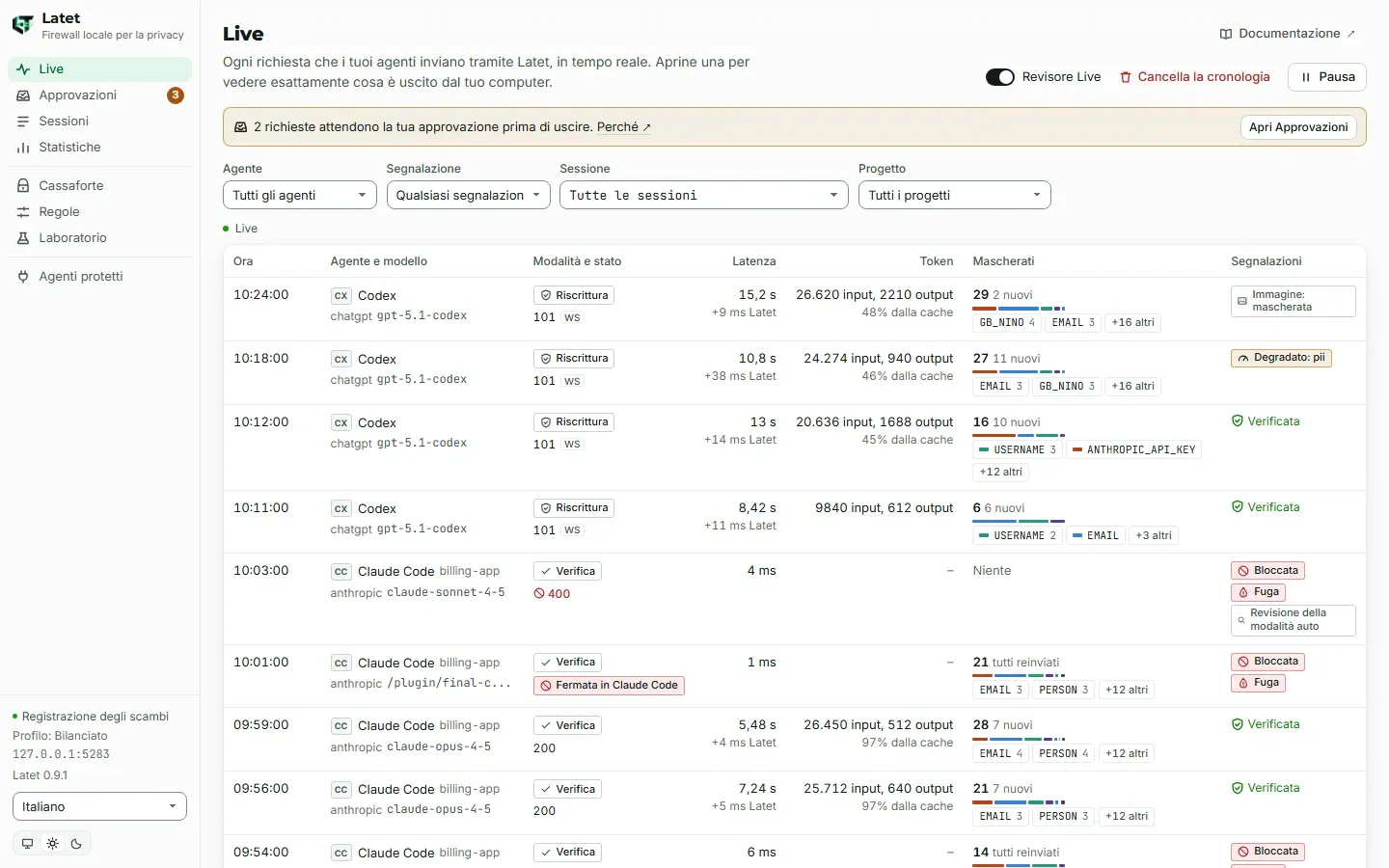Click Cancella la cronologia
Screen dimensions: 1389x868
coord(1195,77)
